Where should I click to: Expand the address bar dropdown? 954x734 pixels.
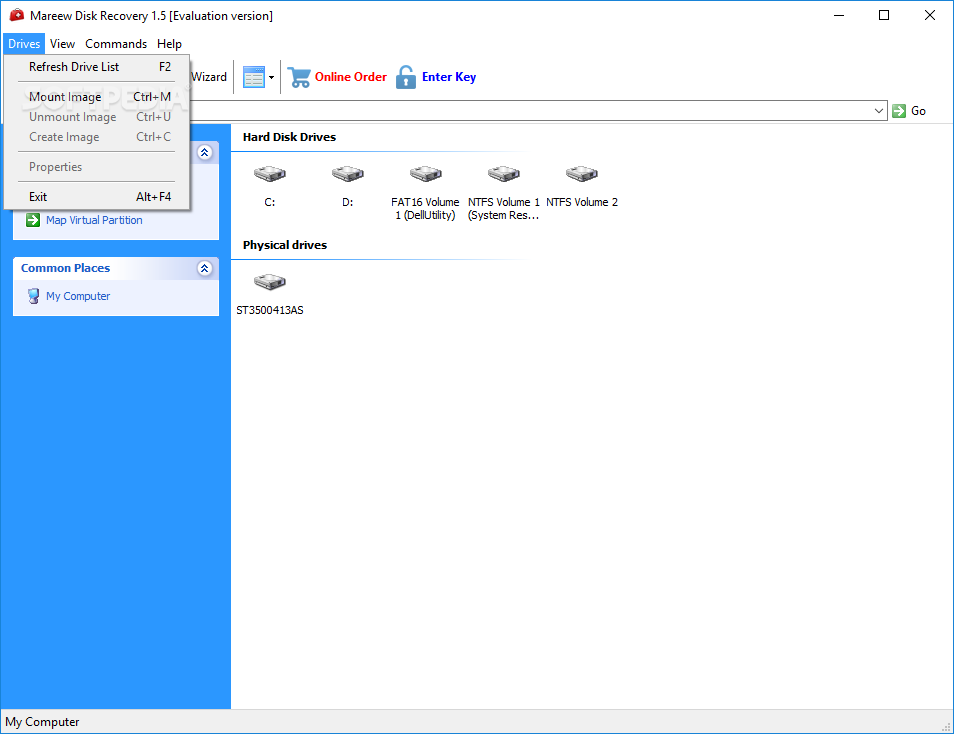pos(879,111)
